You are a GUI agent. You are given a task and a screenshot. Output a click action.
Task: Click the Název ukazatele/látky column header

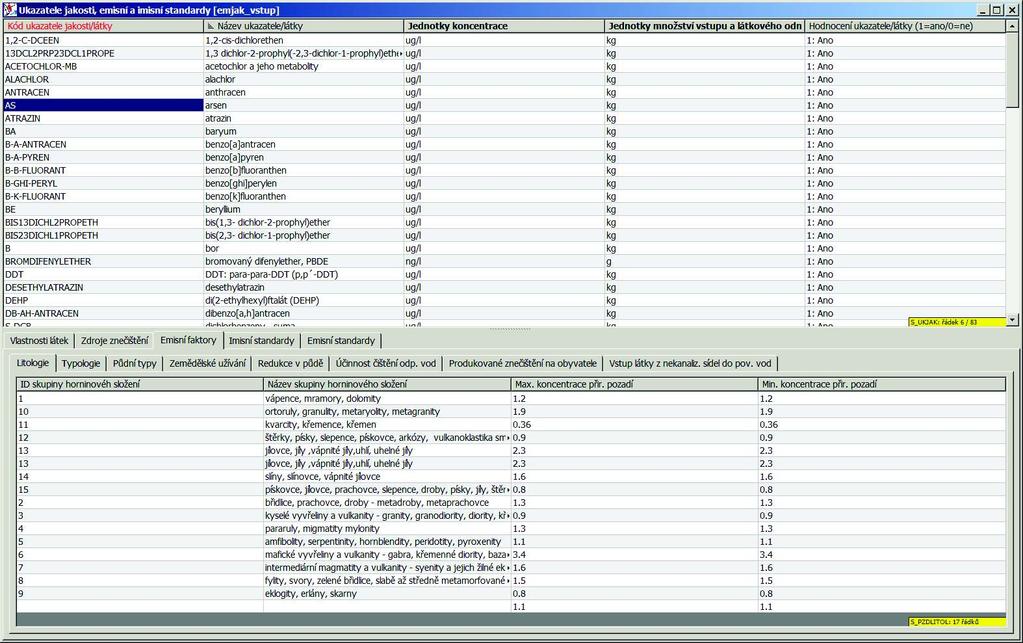pyautogui.click(x=304, y=26)
